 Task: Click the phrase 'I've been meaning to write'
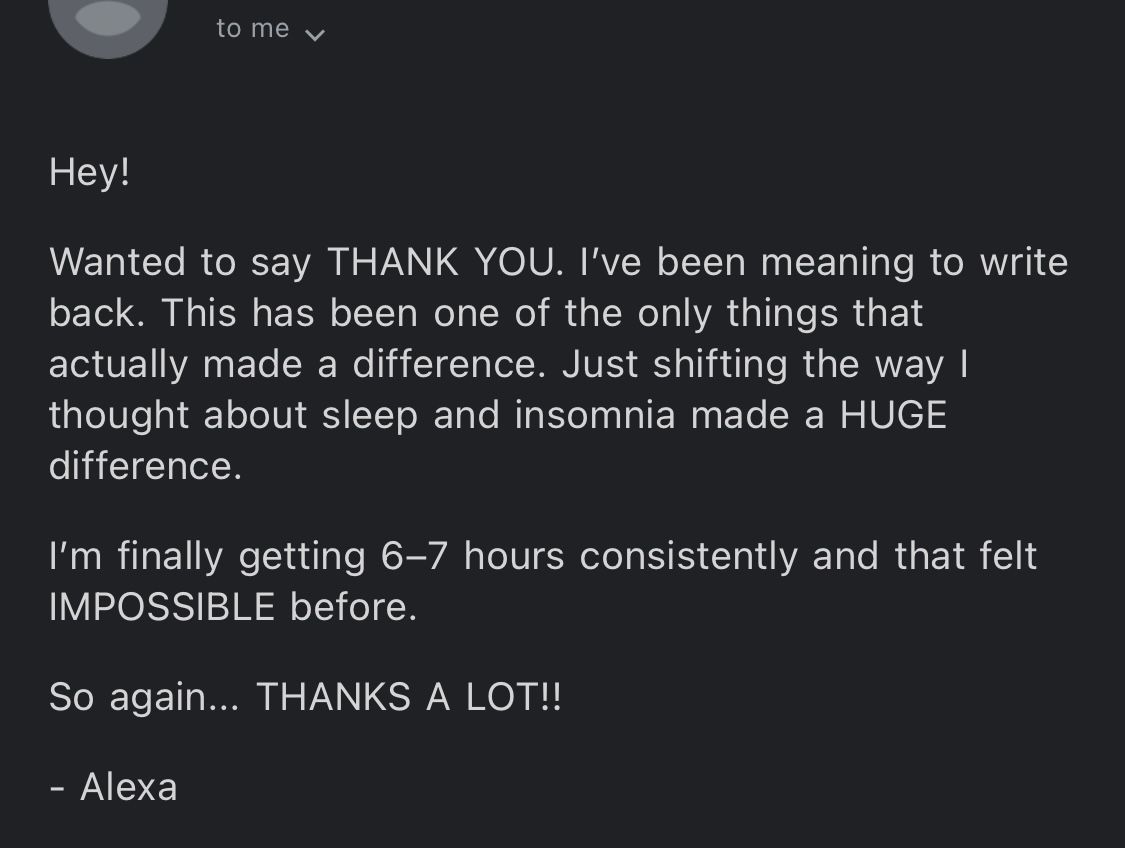[824, 261]
